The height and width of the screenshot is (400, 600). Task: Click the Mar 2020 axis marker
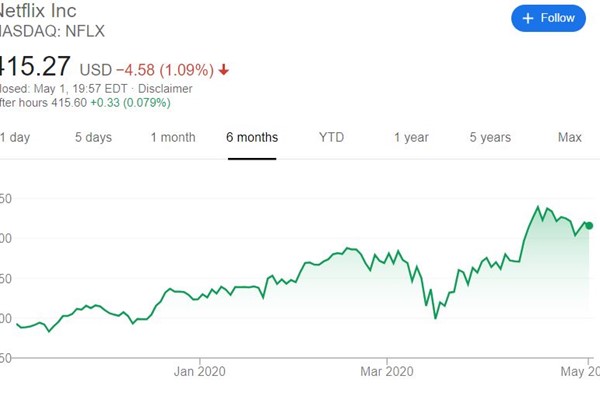[x=387, y=371]
